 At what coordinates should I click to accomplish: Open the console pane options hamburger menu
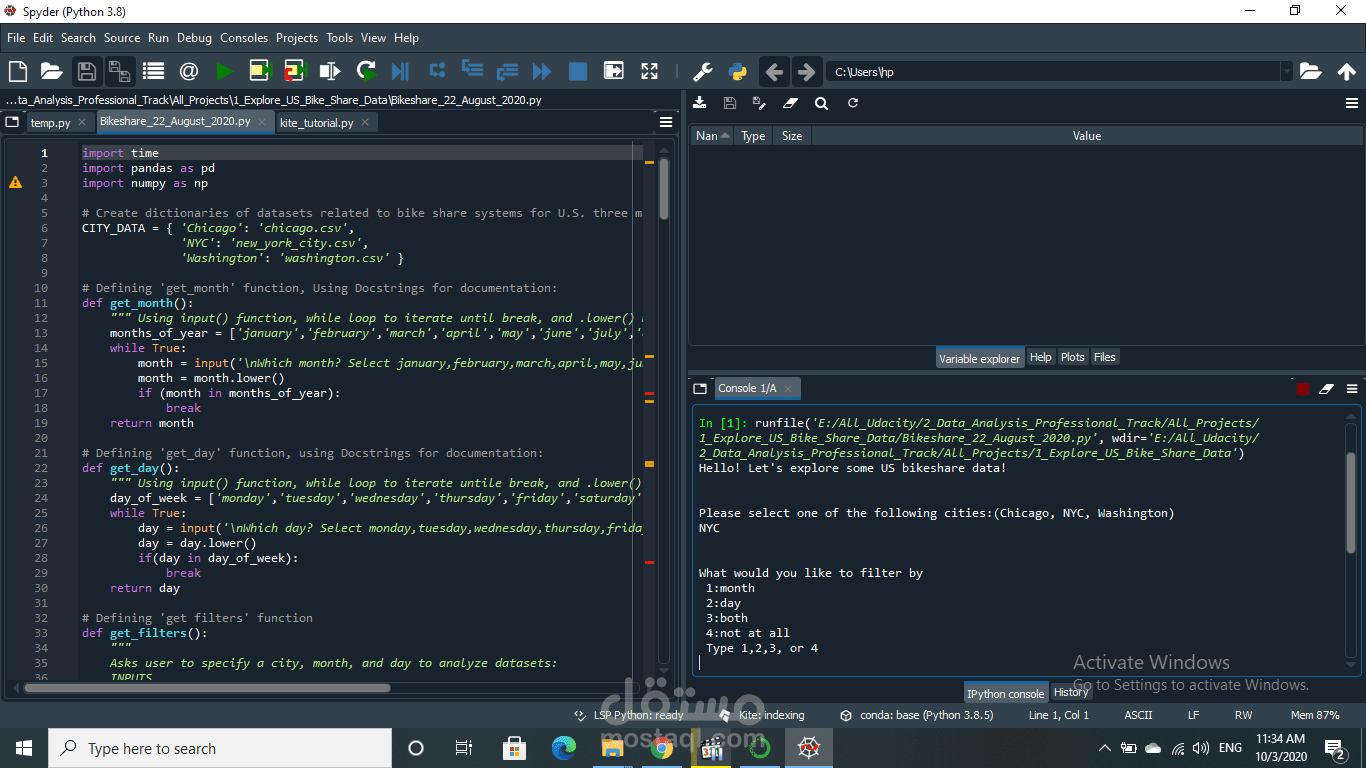pos(1352,389)
